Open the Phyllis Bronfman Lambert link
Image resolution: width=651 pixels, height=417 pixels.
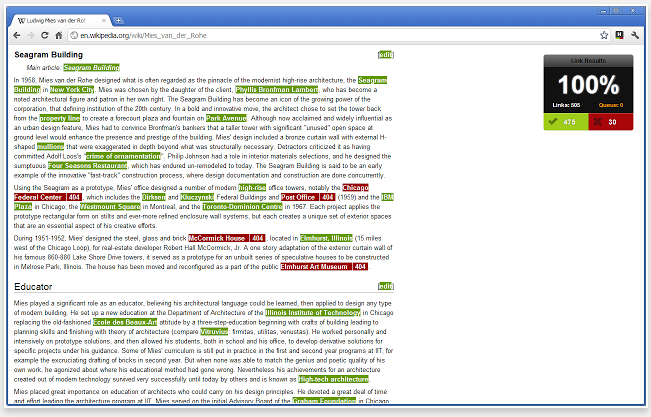[x=277, y=90]
